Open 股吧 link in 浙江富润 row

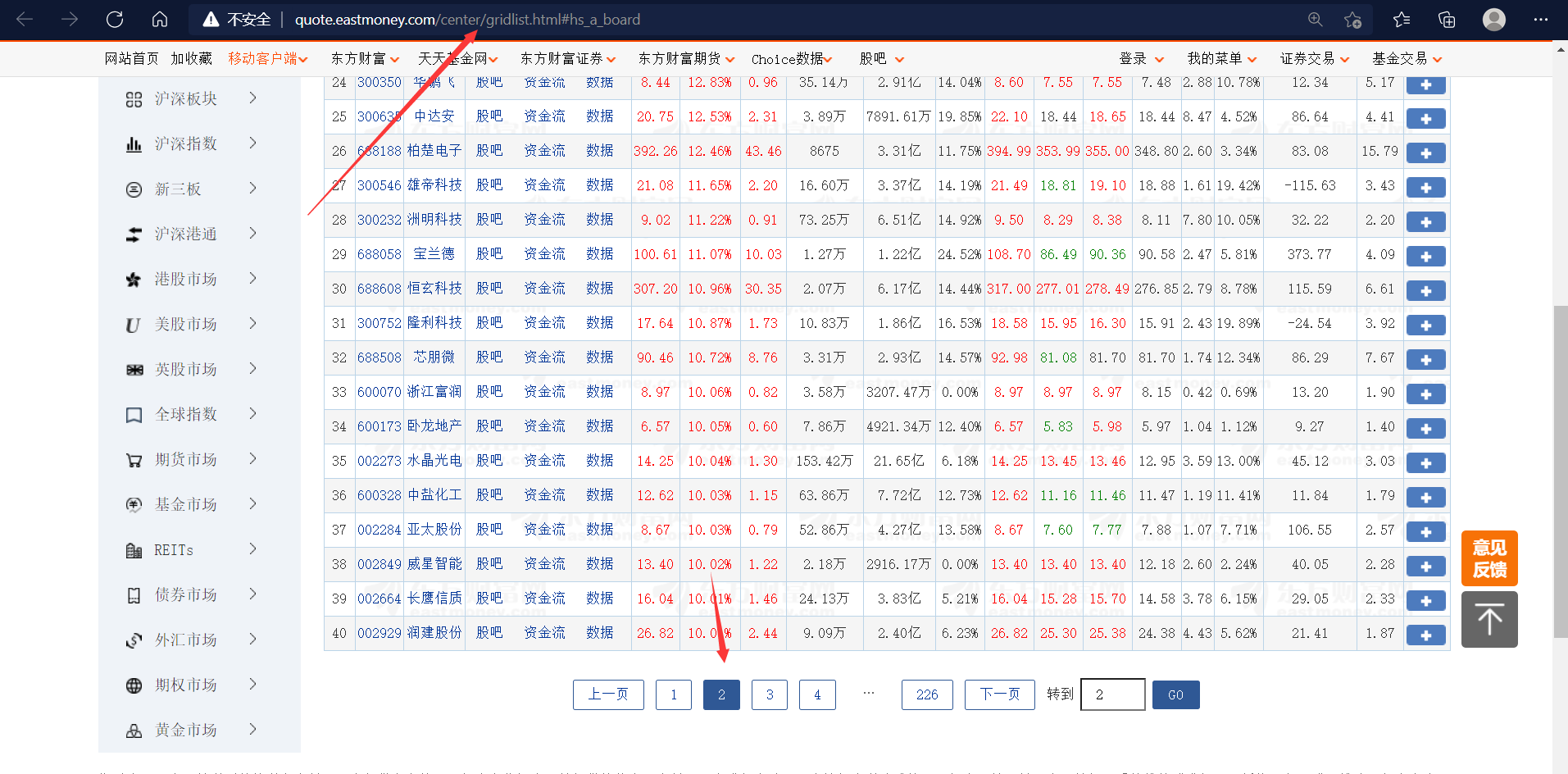[489, 392]
